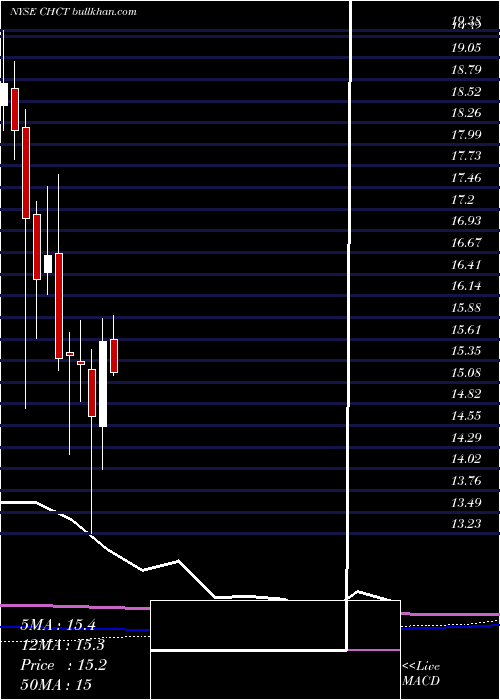Click the tall white candle body spanning 14.55 to 15.61
Viewport: 500px width, 700px height.
103,384
